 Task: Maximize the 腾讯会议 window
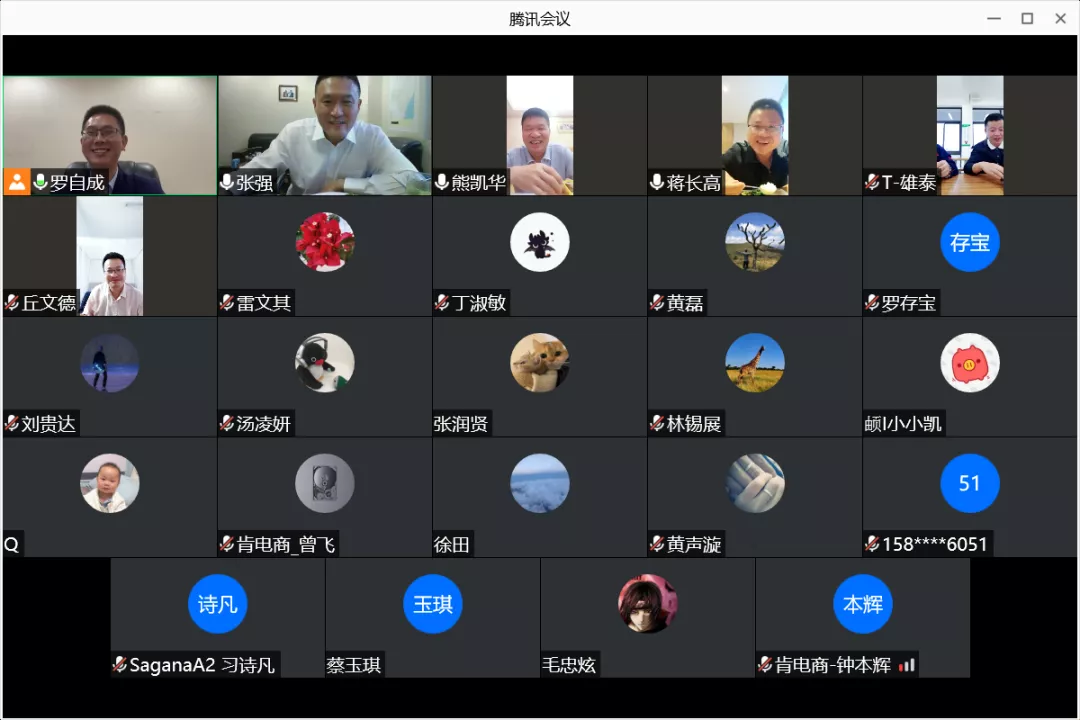click(1027, 19)
